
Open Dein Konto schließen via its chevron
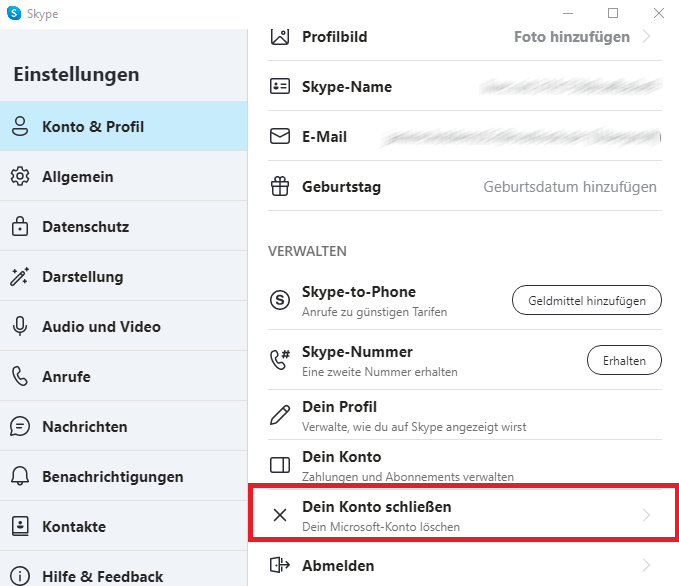[647, 515]
